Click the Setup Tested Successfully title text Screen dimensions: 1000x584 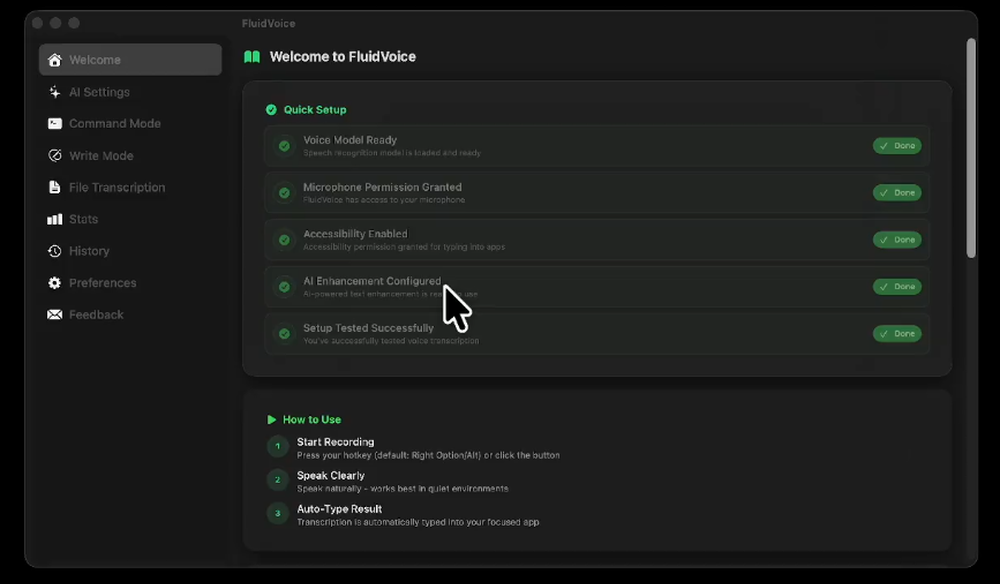[369, 328]
